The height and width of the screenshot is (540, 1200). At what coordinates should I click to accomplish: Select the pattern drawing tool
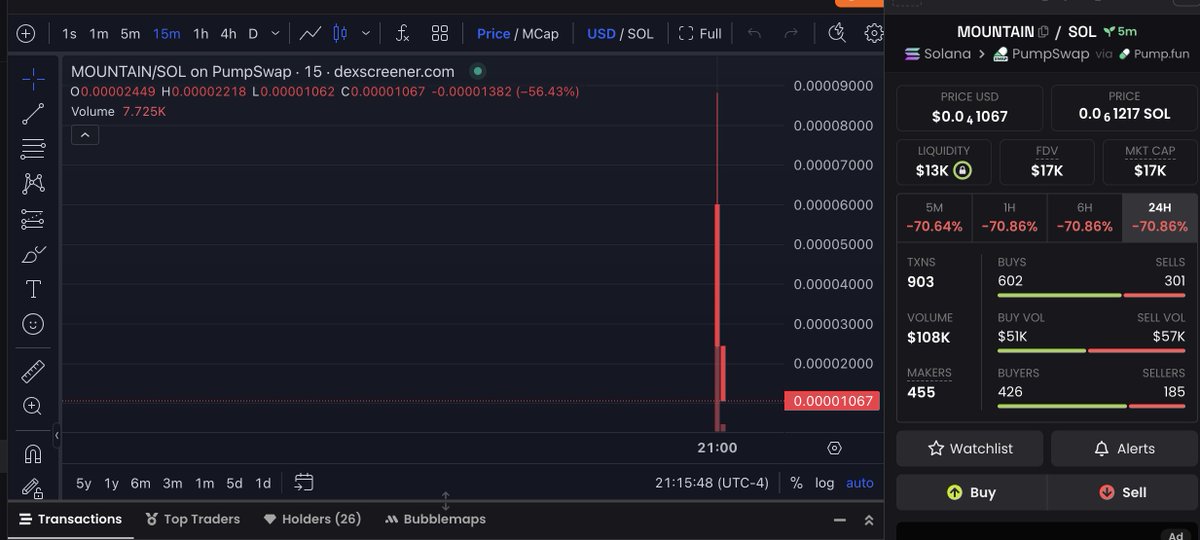click(x=33, y=183)
